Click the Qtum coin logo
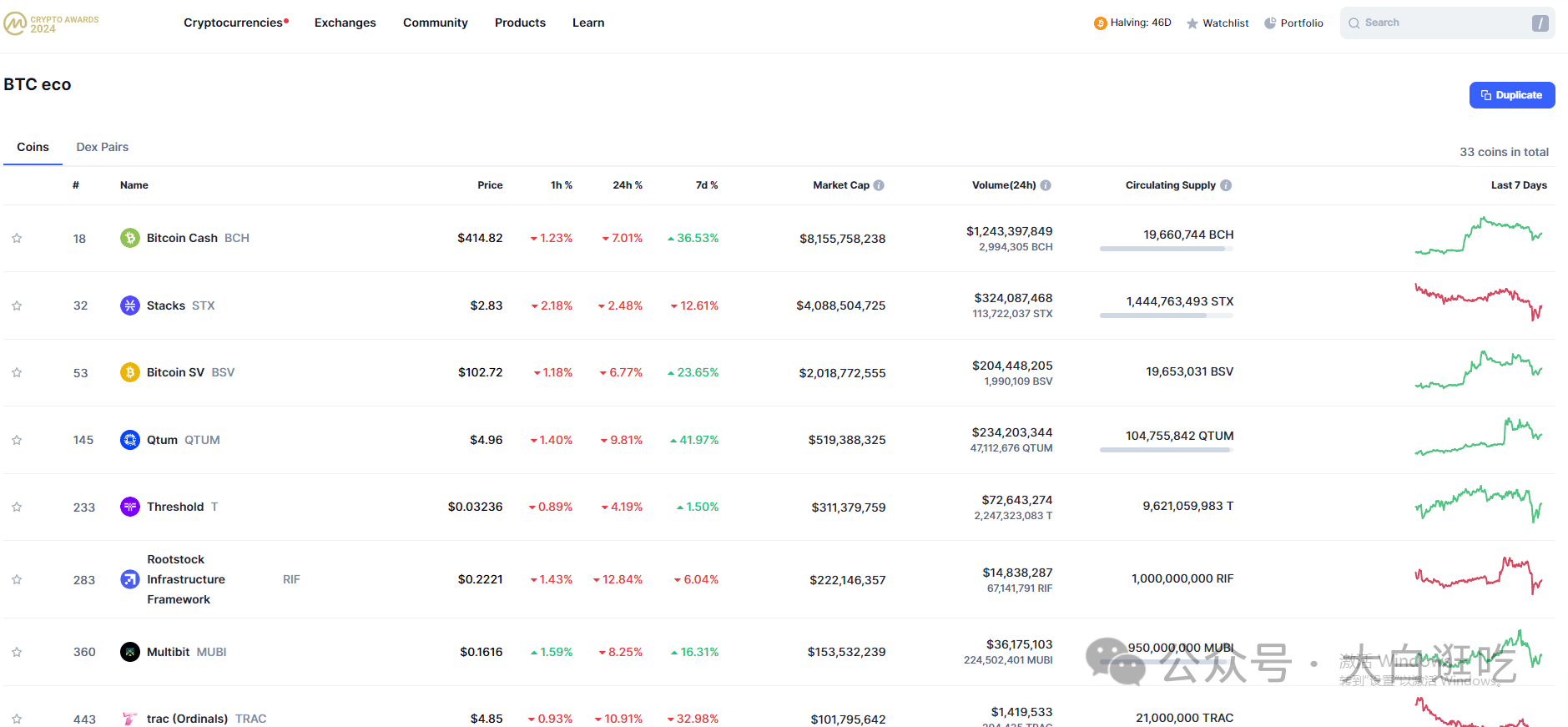 pyautogui.click(x=130, y=440)
